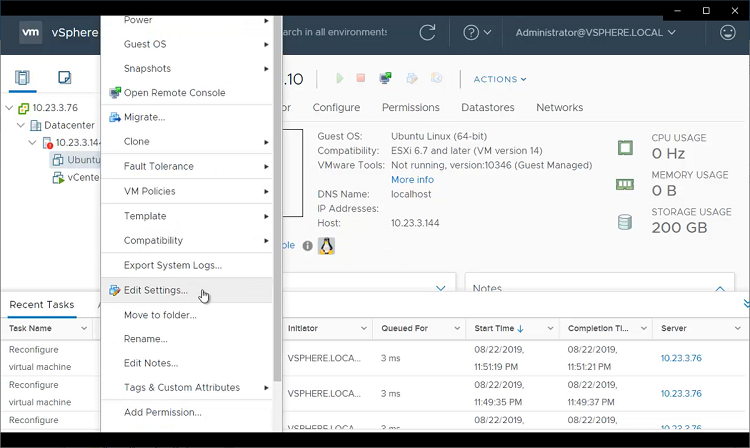Image resolution: width=750 pixels, height=448 pixels.
Task: Choose Edit Settings... from context menu
Action: tap(187, 290)
